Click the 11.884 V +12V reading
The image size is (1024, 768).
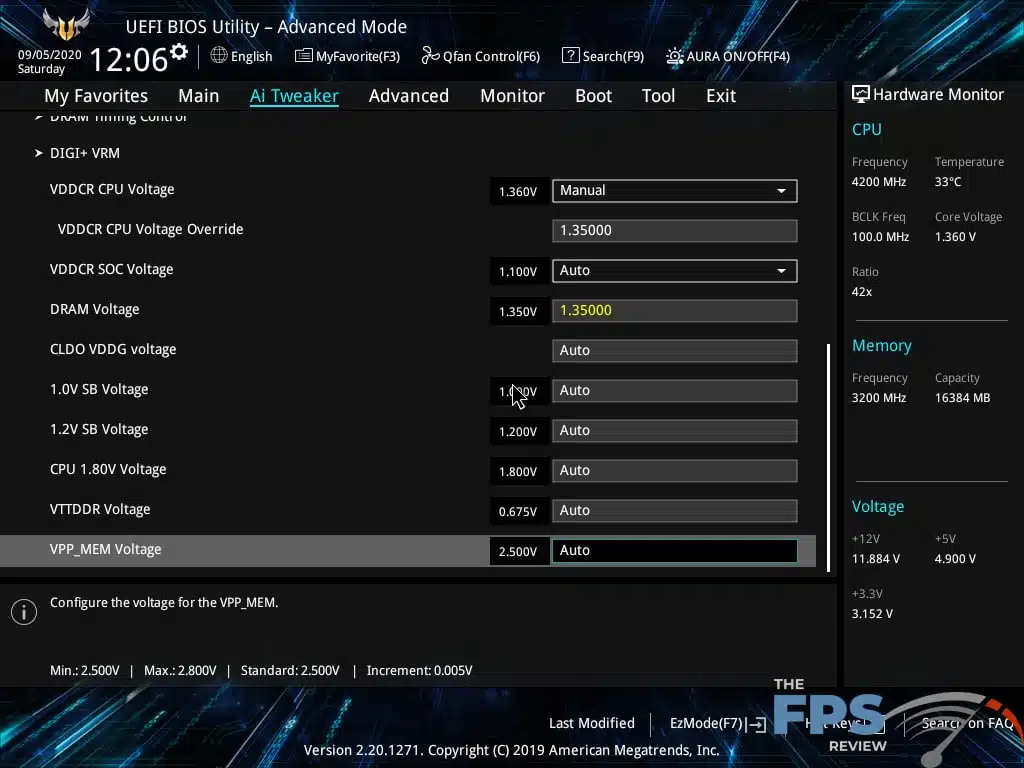(x=876, y=559)
